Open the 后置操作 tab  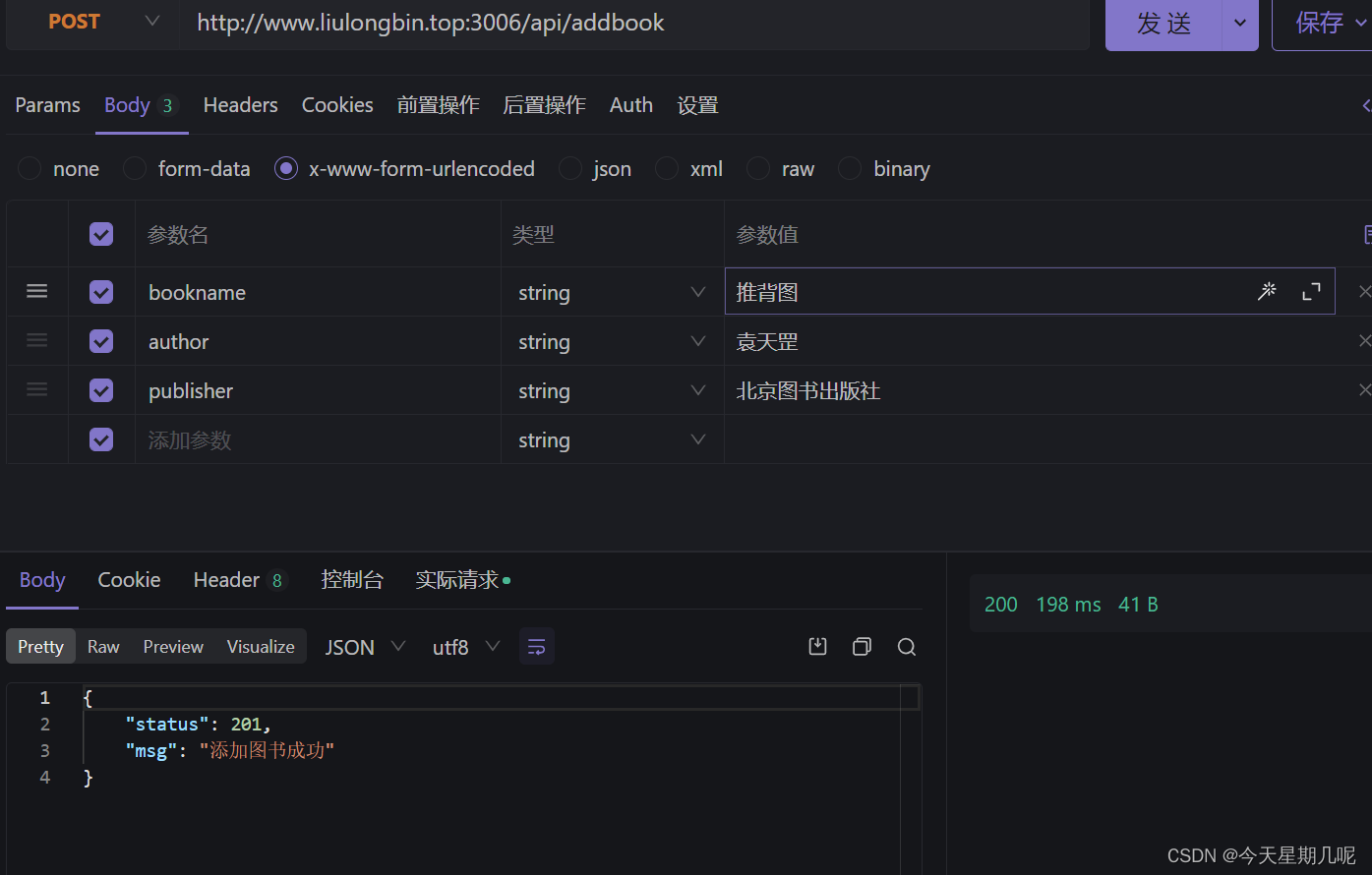point(545,105)
